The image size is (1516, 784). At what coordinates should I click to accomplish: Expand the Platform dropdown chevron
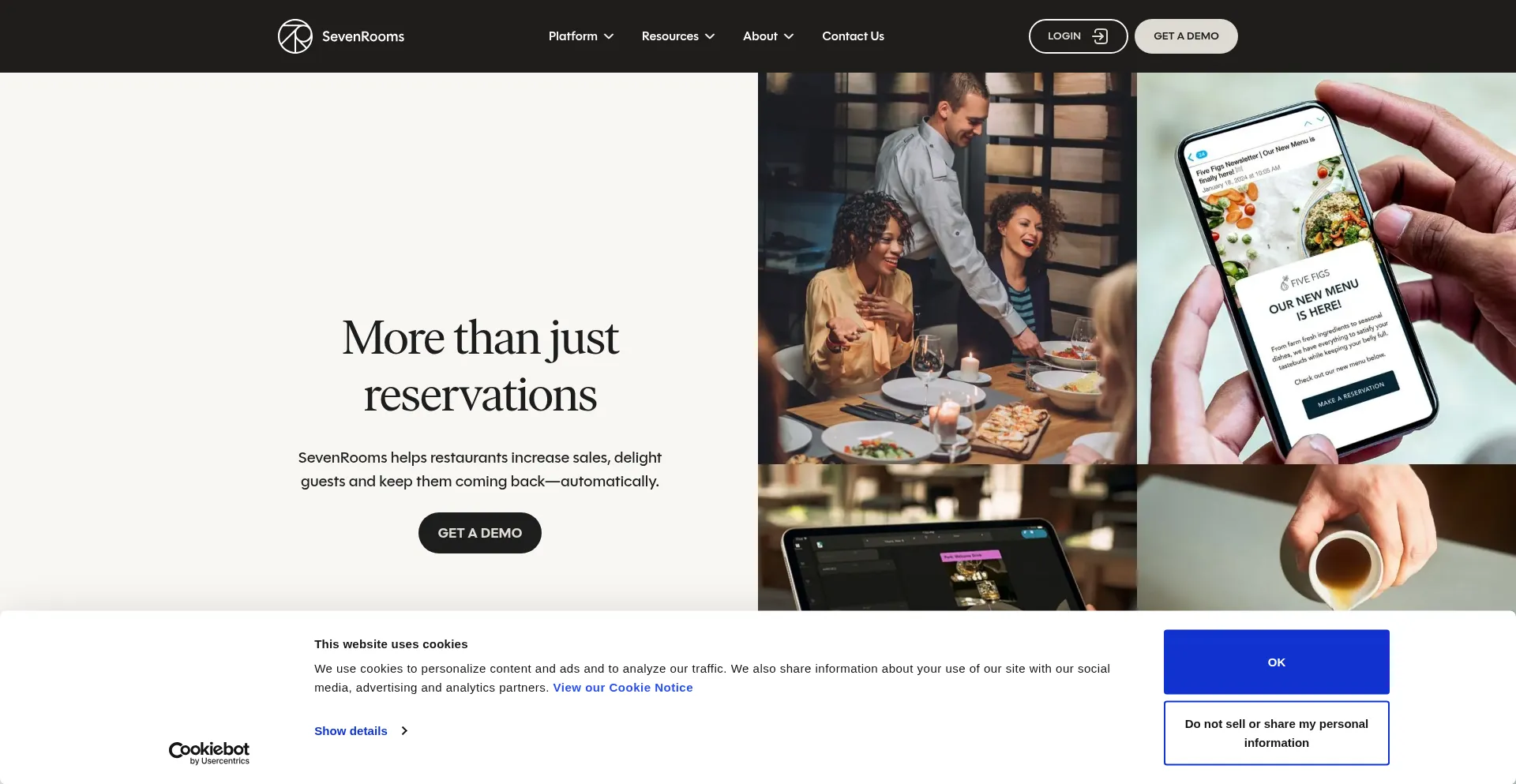point(609,36)
